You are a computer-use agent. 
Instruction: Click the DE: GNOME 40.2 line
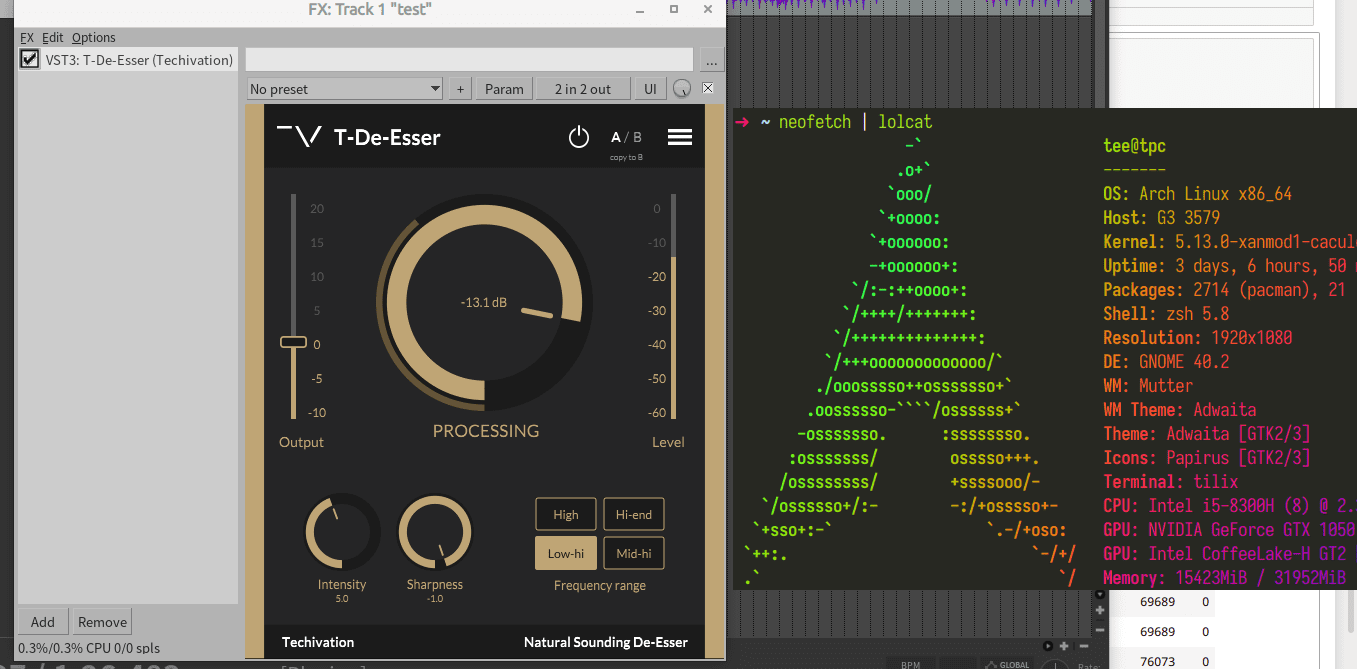click(1166, 362)
